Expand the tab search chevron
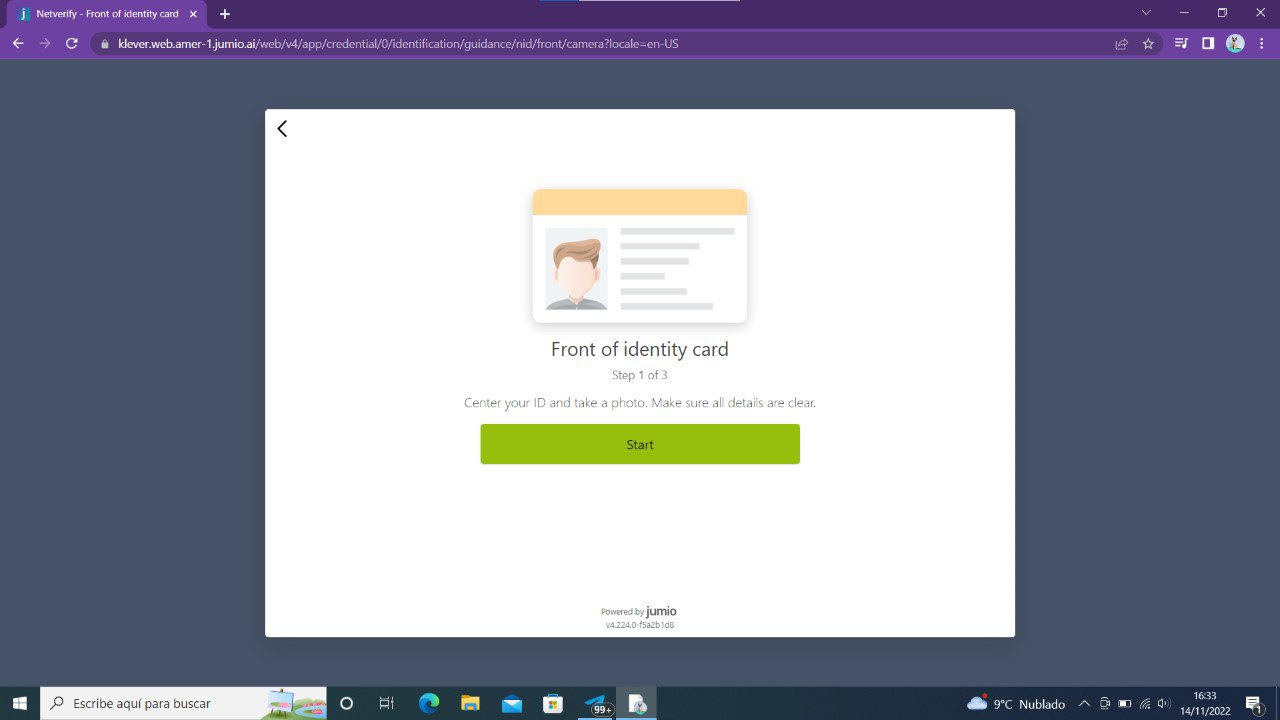The height and width of the screenshot is (720, 1280). tap(1146, 13)
